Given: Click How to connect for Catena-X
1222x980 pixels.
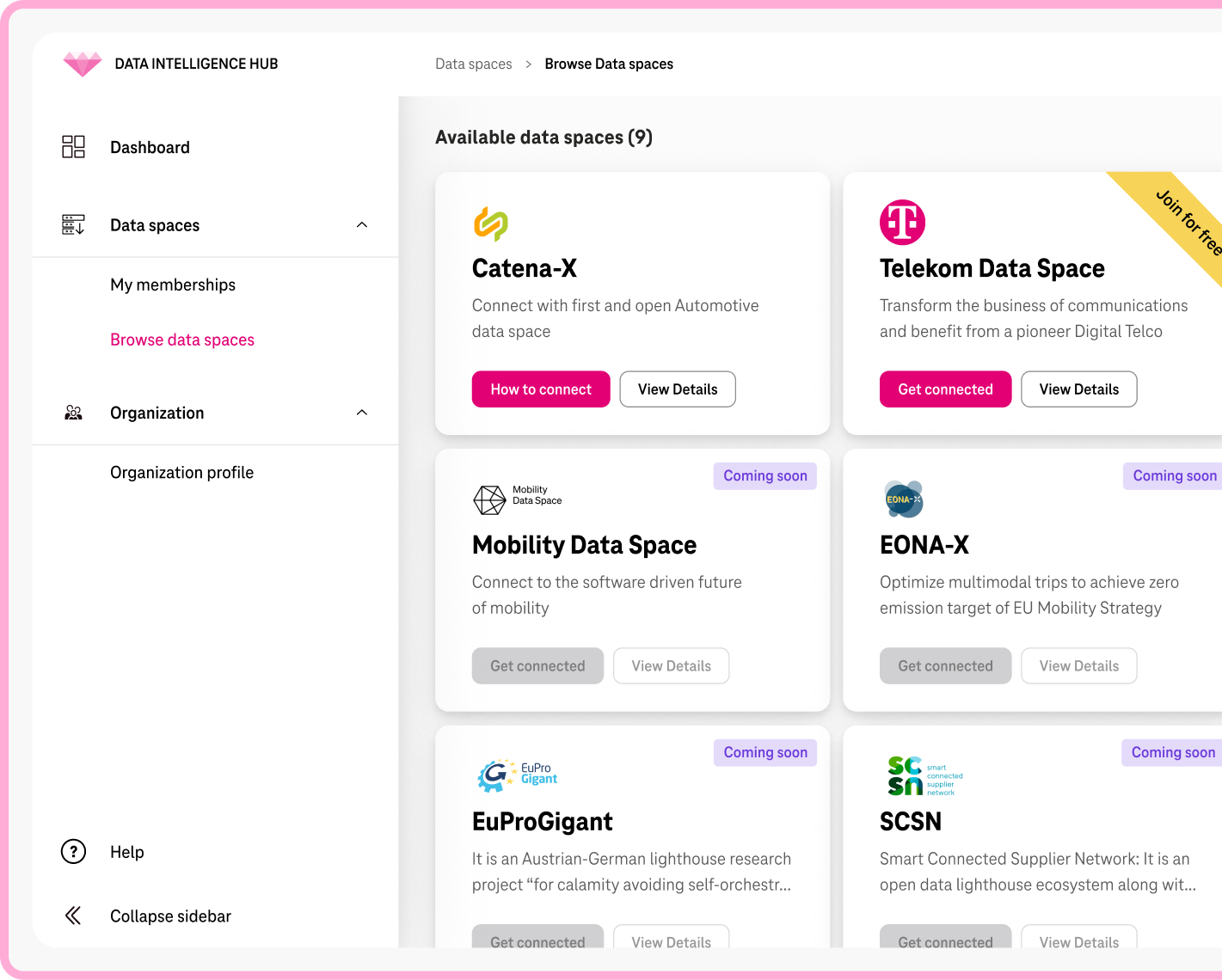Looking at the screenshot, I should (541, 389).
